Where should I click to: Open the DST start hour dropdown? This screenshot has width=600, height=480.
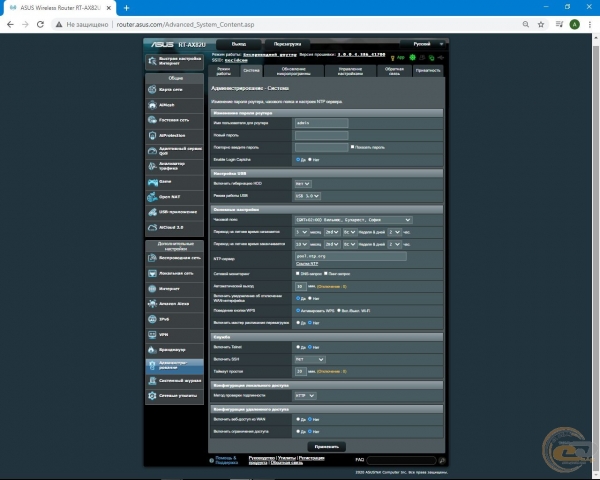click(x=395, y=232)
